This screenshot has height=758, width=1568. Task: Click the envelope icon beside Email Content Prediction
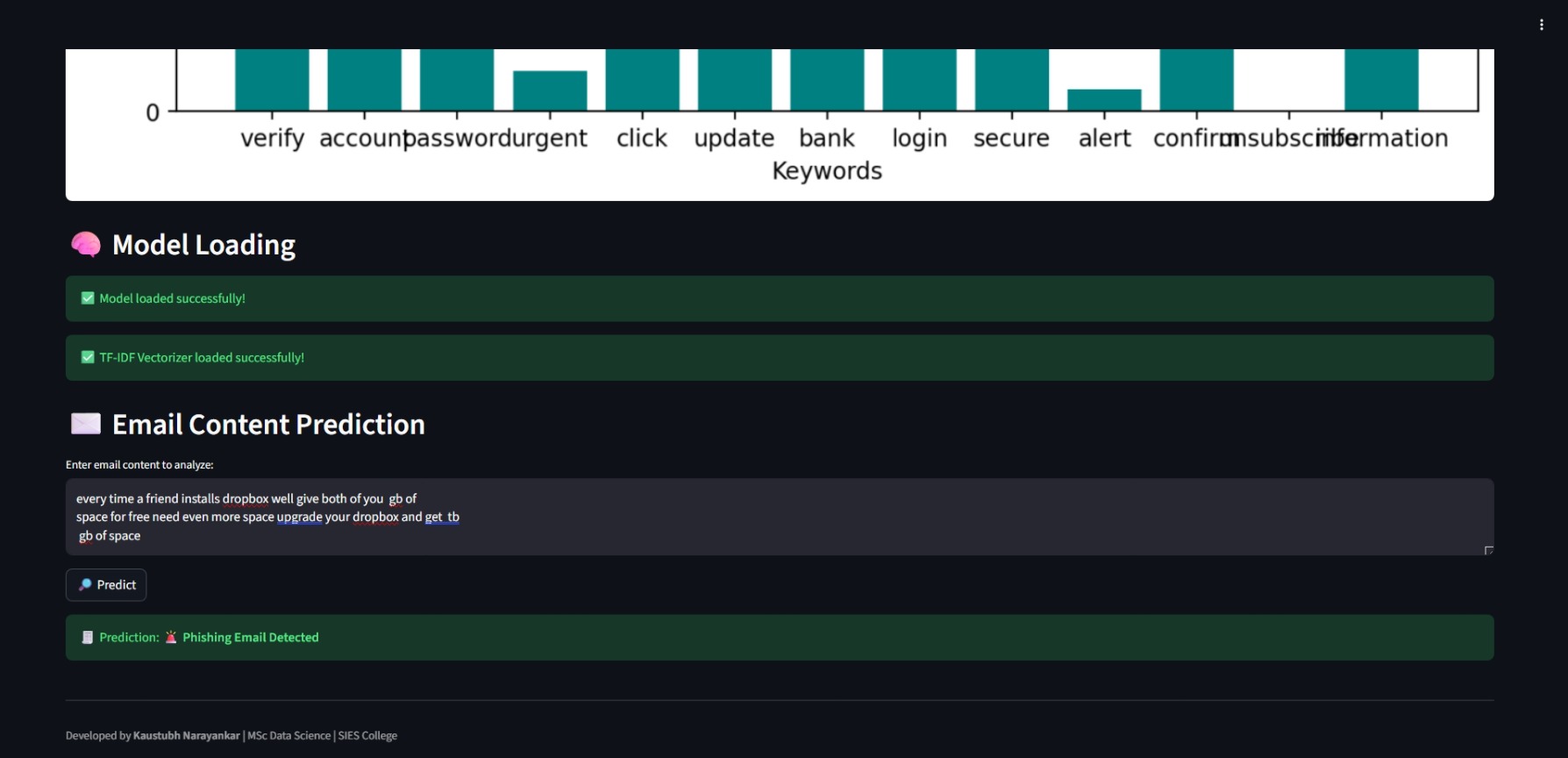tap(86, 425)
